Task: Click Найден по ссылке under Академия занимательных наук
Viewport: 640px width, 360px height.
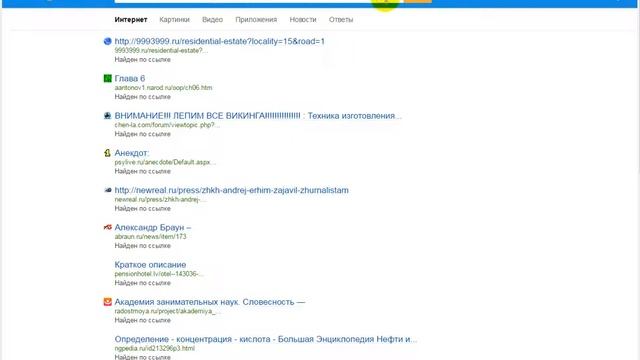Action: [142, 320]
